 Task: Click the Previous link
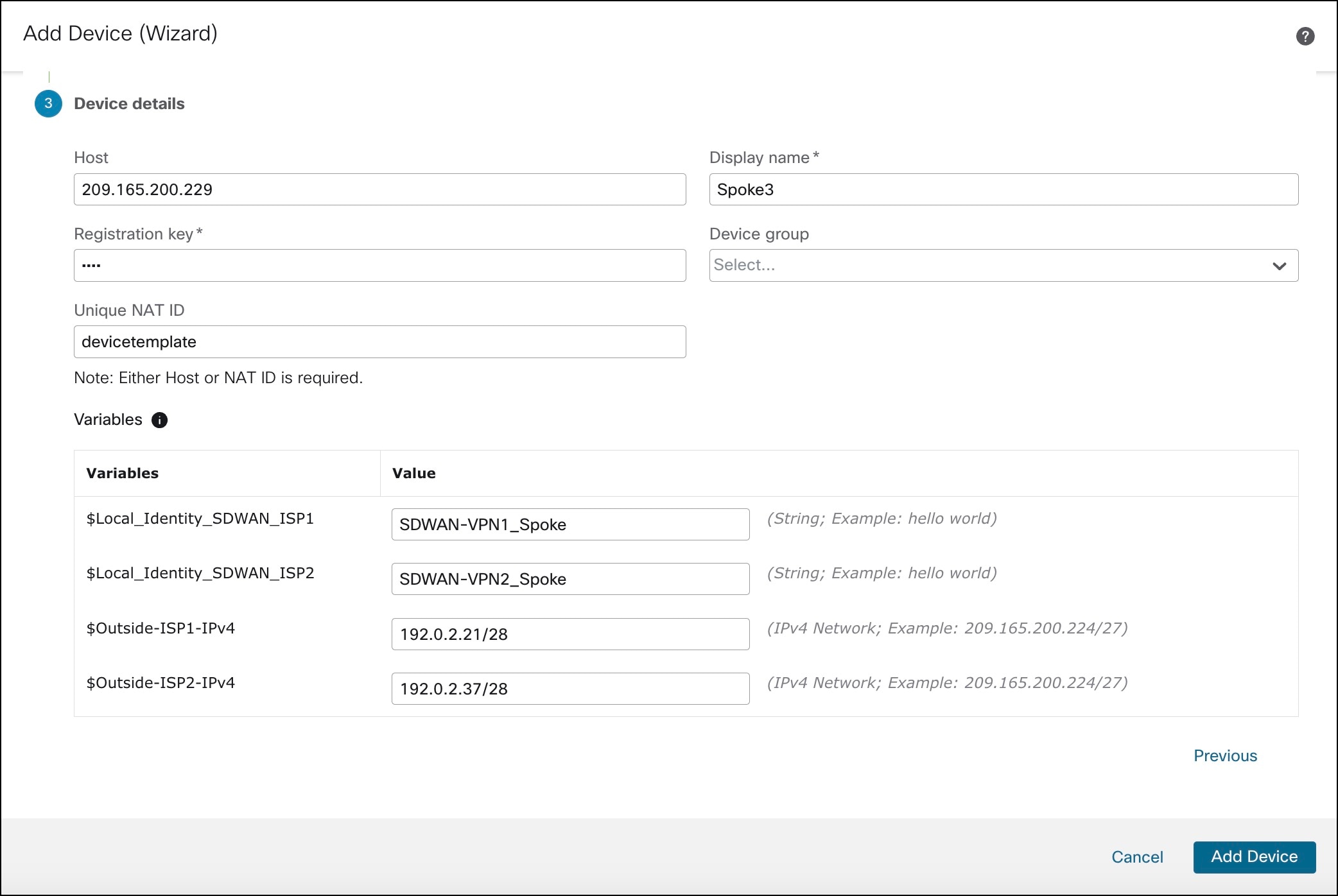(x=1224, y=755)
